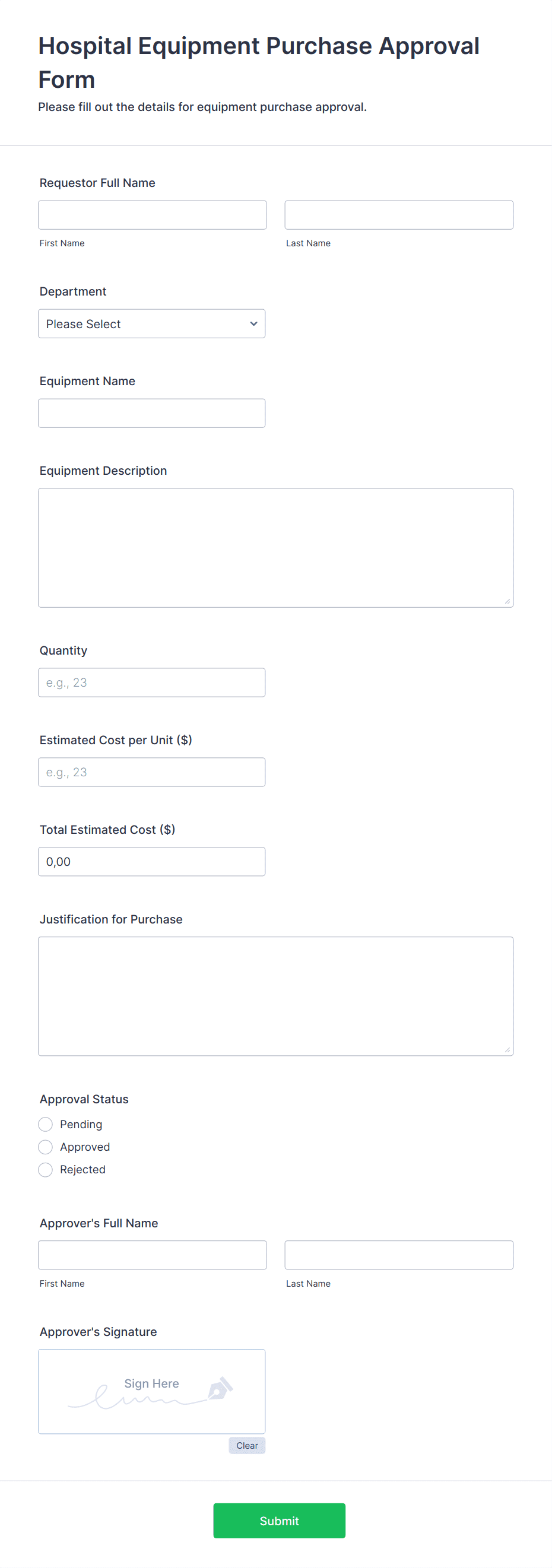Screen dimensions: 552x1568
Task: Click the Equipment Description textarea resize handle
Action: click(x=507, y=601)
